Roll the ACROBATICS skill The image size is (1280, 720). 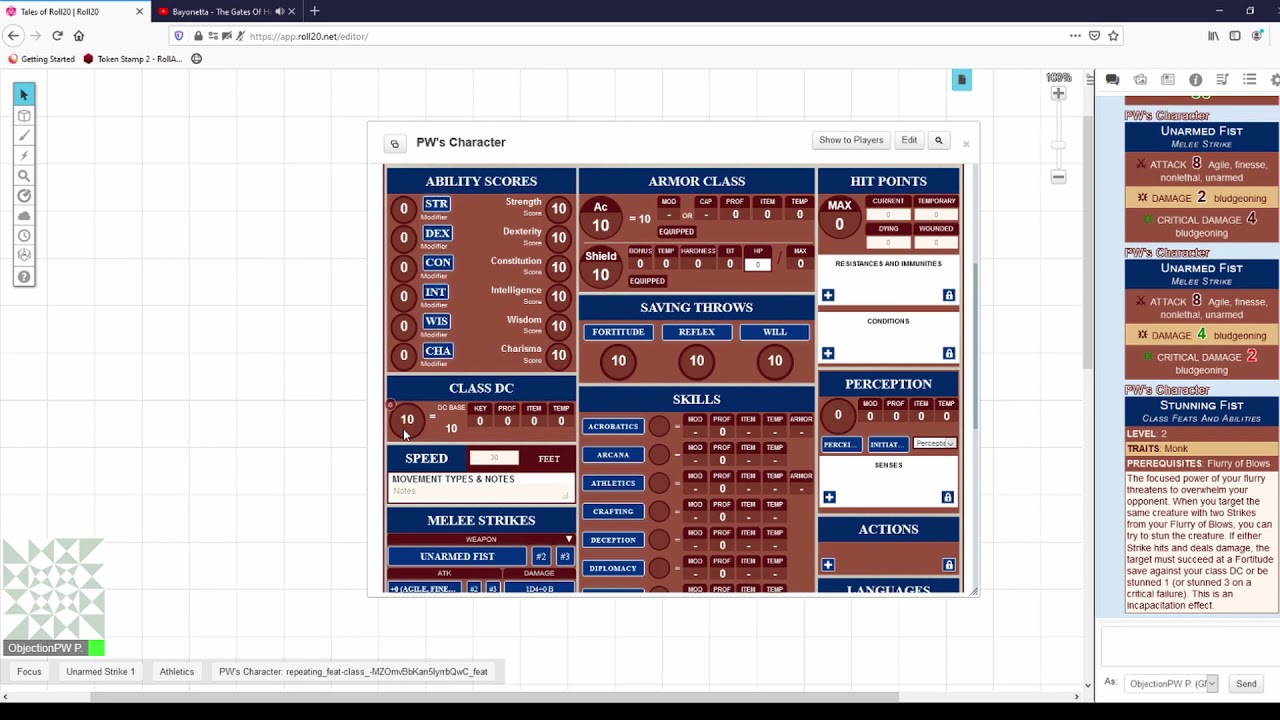[613, 427]
